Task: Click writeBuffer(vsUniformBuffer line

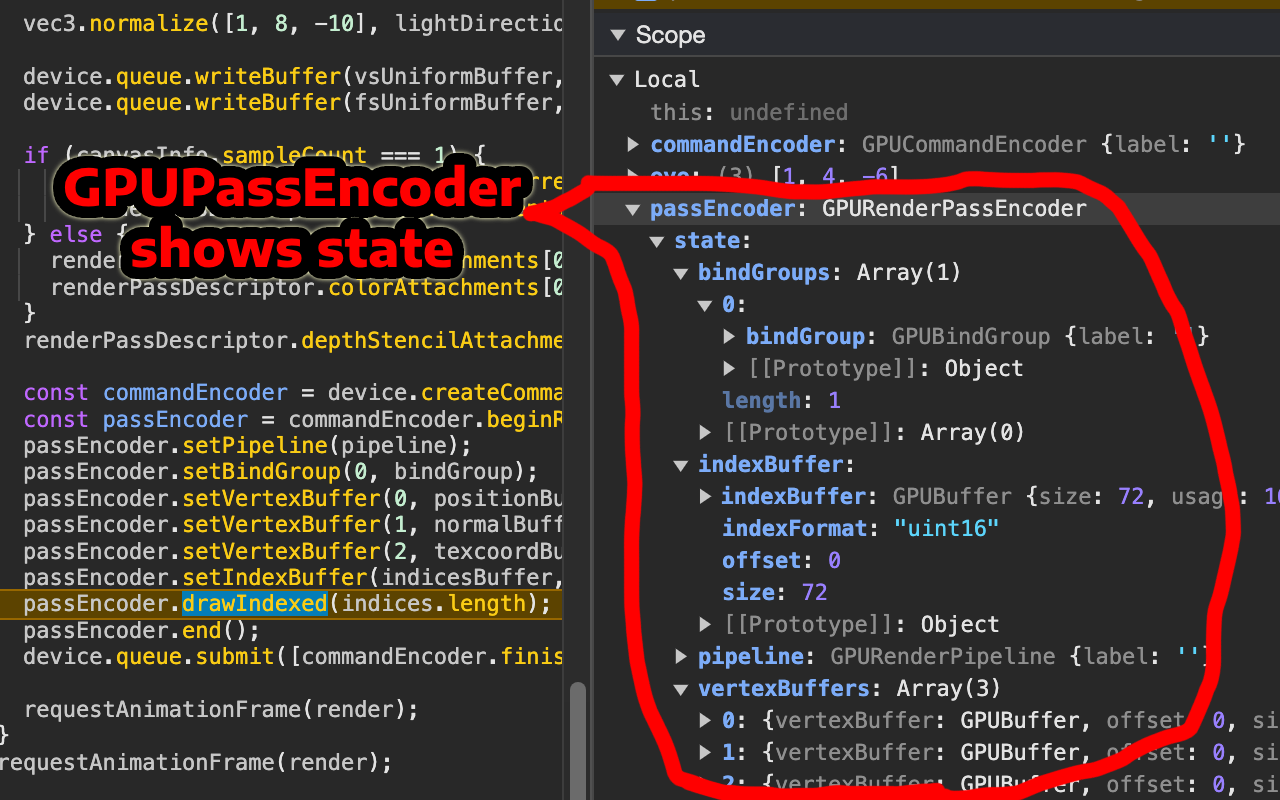Action: pyautogui.click(x=293, y=76)
